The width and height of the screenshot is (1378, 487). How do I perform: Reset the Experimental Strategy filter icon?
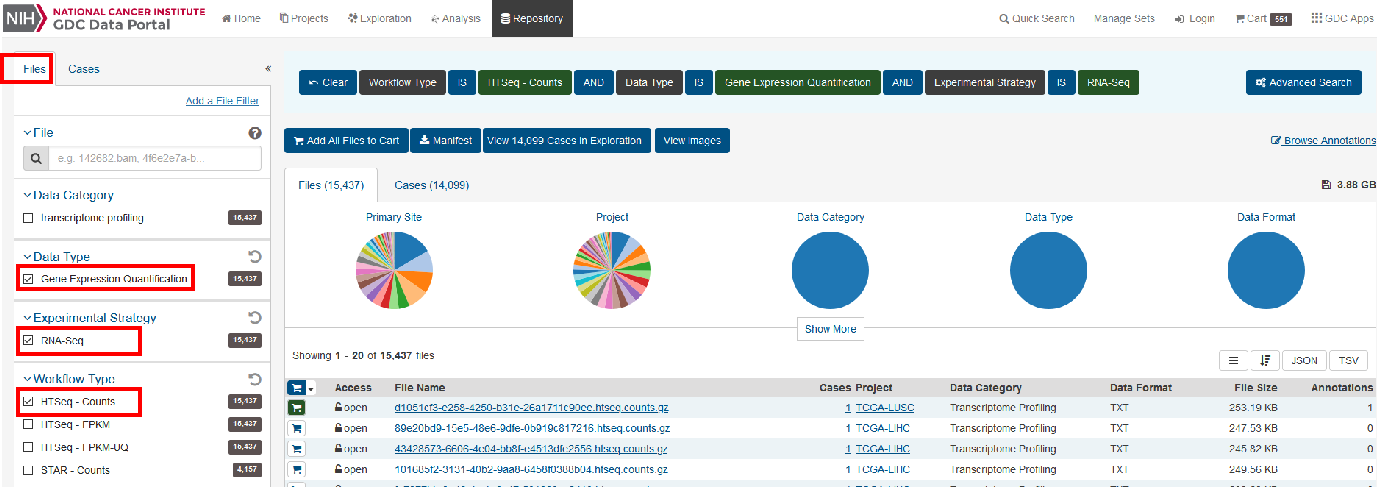pos(254,318)
